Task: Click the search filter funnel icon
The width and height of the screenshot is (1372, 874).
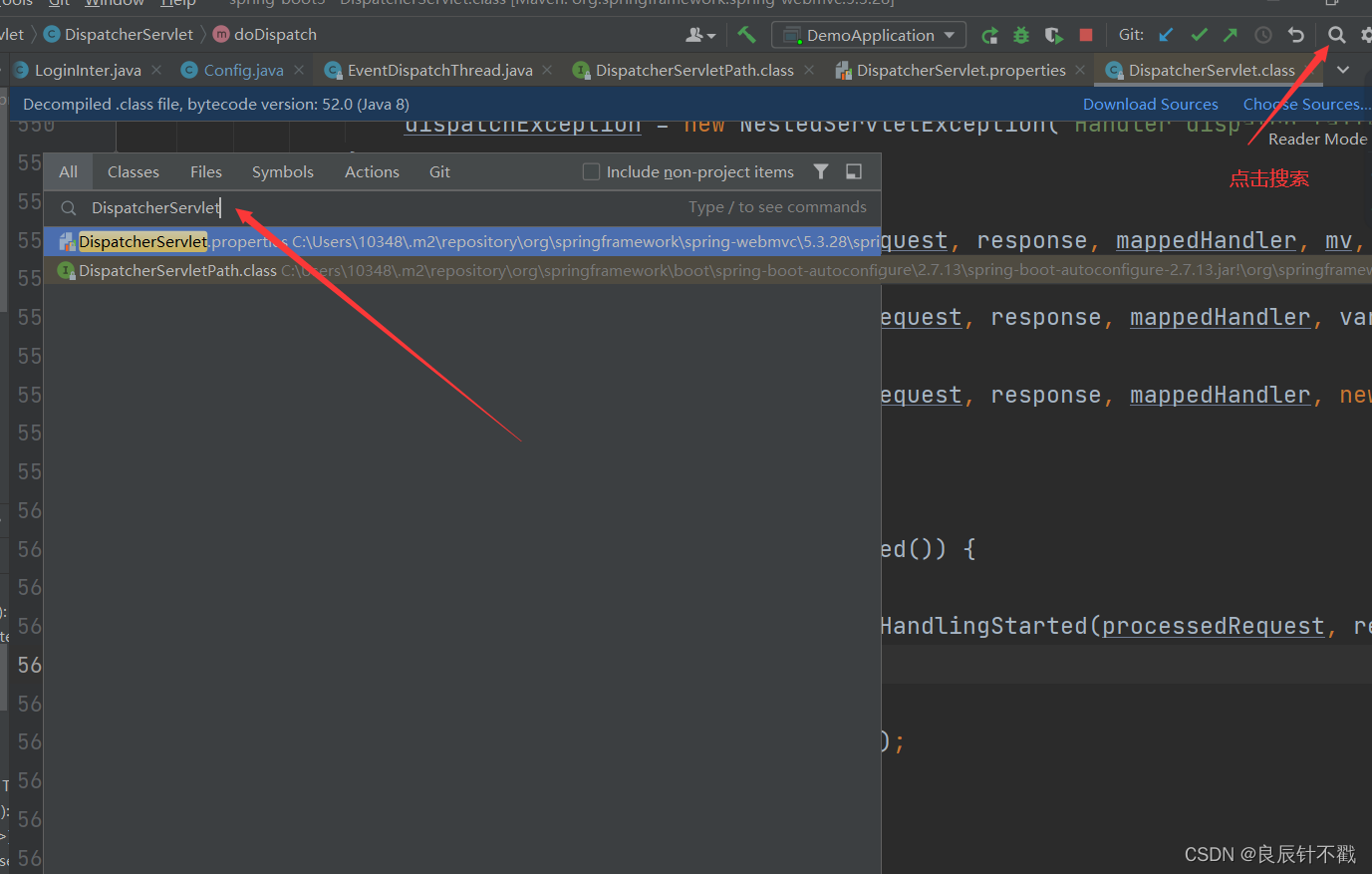Action: pos(821,171)
